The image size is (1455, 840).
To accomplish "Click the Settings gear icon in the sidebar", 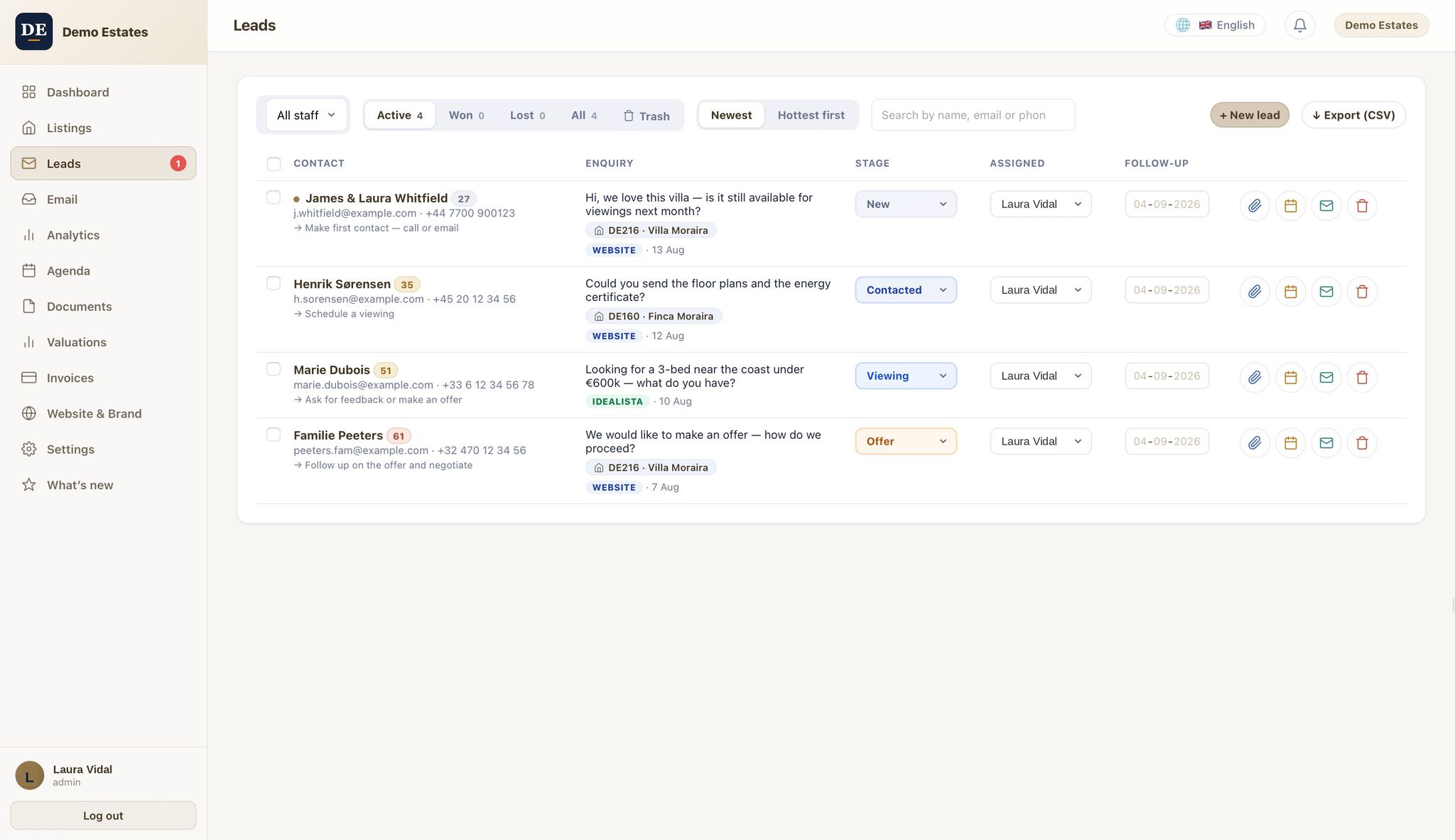I will coord(29,449).
